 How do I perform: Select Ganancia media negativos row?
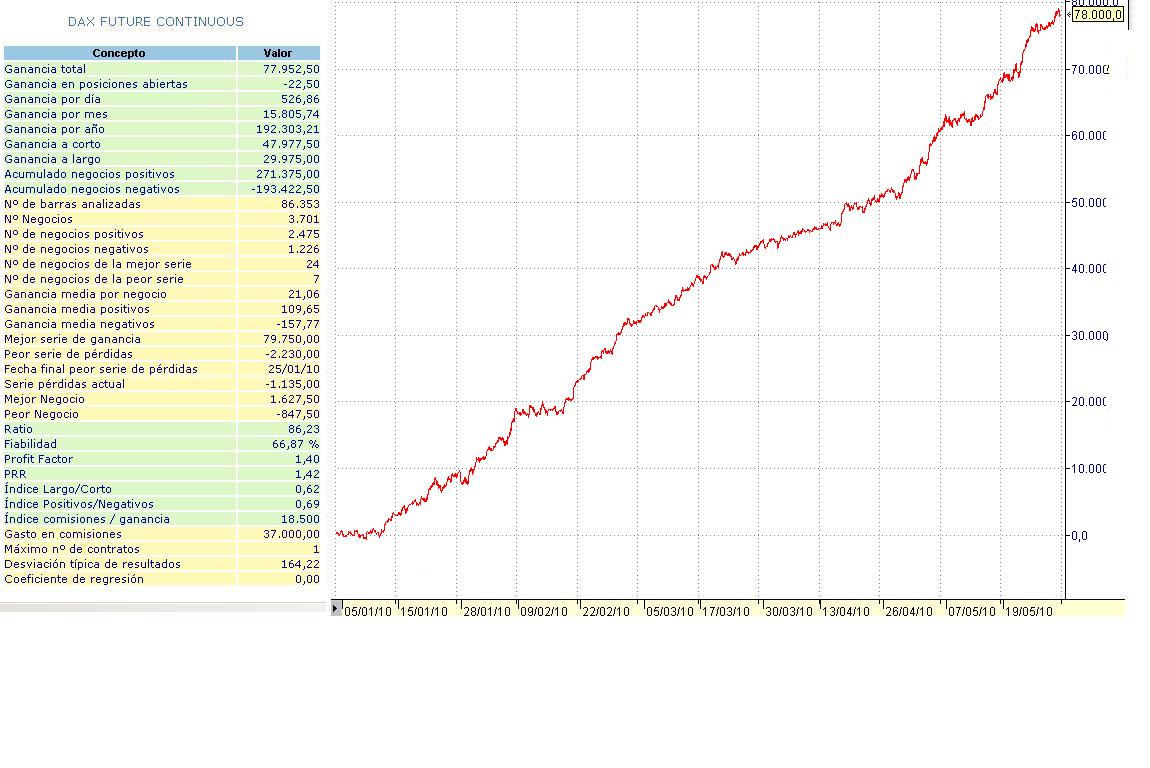click(x=162, y=324)
